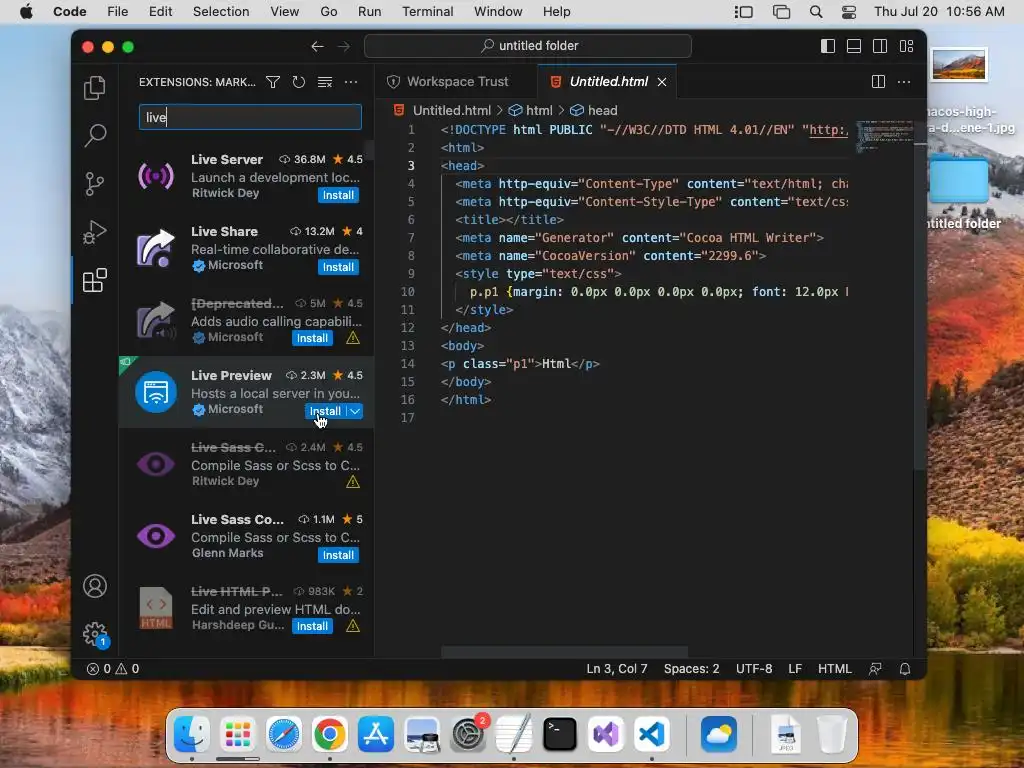Viewport: 1024px width, 768px height.
Task: Close the Untitled.html tab
Action: tap(662, 82)
